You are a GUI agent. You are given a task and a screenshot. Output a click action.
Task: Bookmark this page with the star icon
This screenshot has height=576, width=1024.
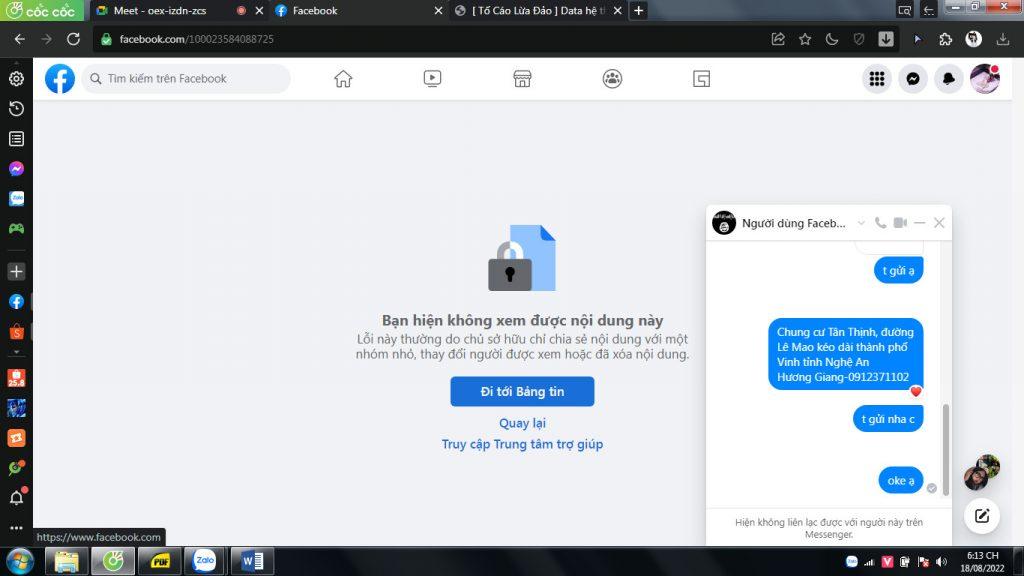coord(805,39)
